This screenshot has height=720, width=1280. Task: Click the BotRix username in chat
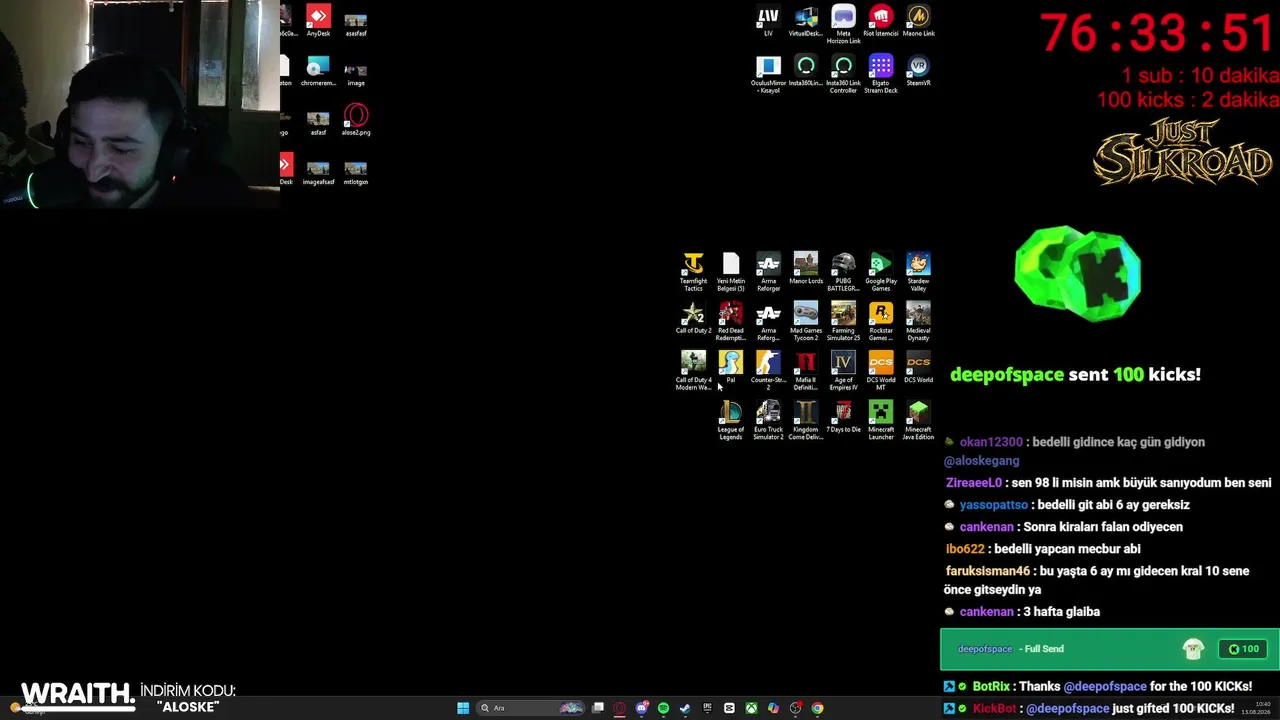click(x=992, y=687)
